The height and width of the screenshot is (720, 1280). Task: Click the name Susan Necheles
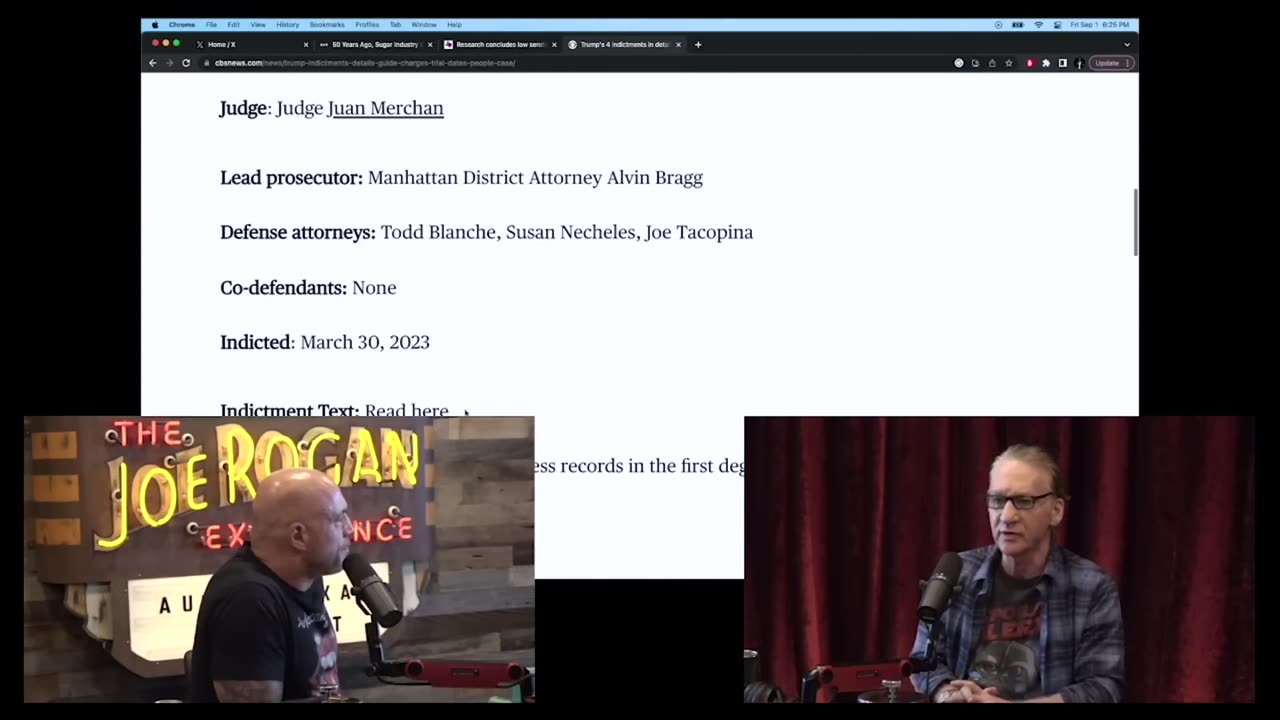(571, 232)
